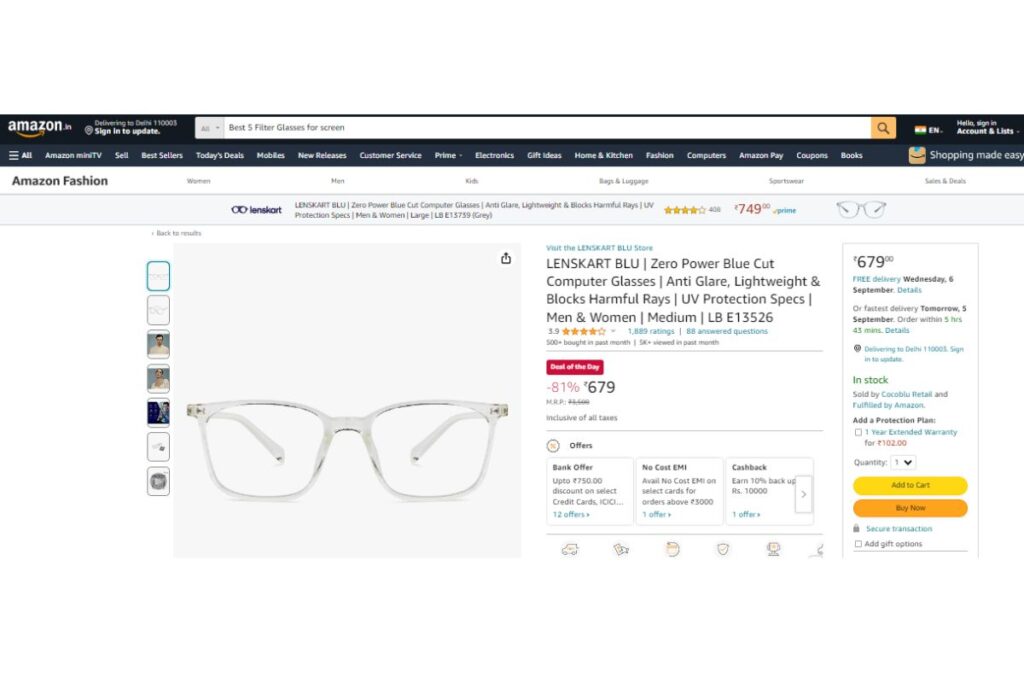Click the delivery location pin icon
Viewport: 1024px width, 683px height.
[x=89, y=131]
